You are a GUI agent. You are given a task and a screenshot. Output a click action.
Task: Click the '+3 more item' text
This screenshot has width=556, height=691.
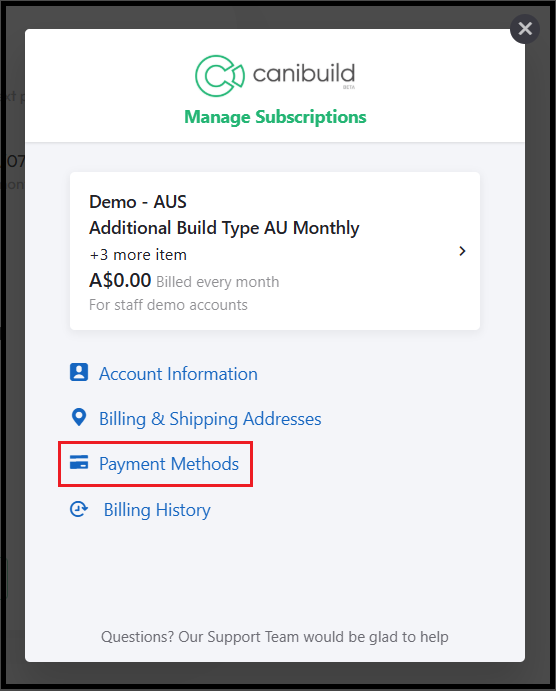point(138,255)
